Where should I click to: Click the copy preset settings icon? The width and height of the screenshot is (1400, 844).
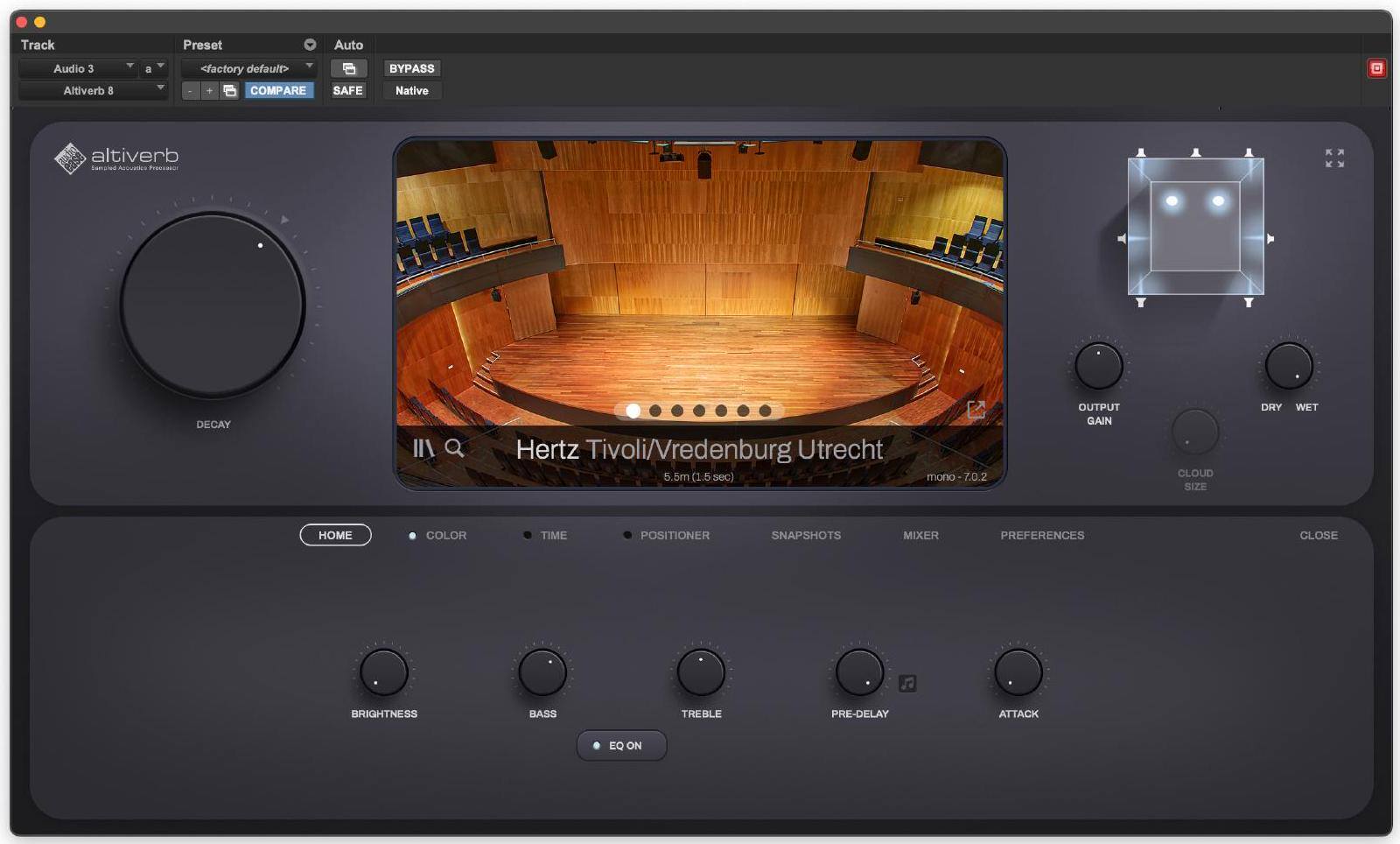[x=229, y=90]
